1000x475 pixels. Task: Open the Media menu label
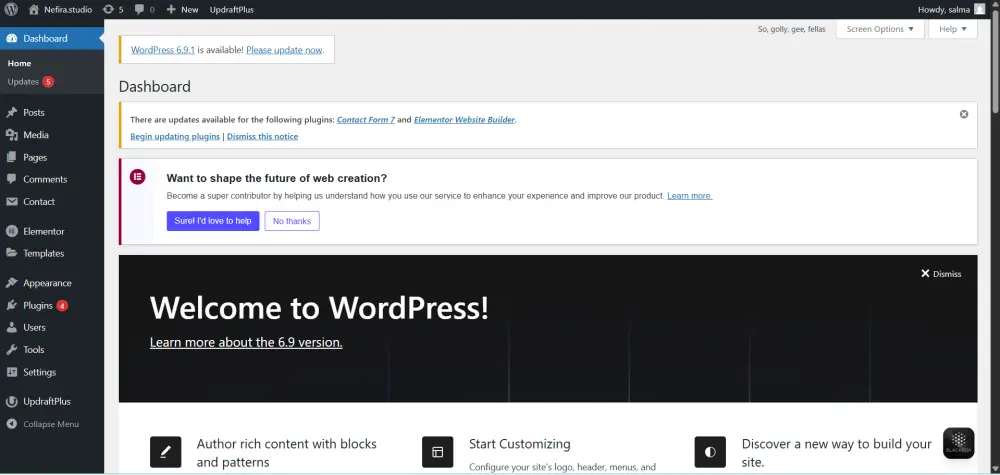(36, 135)
